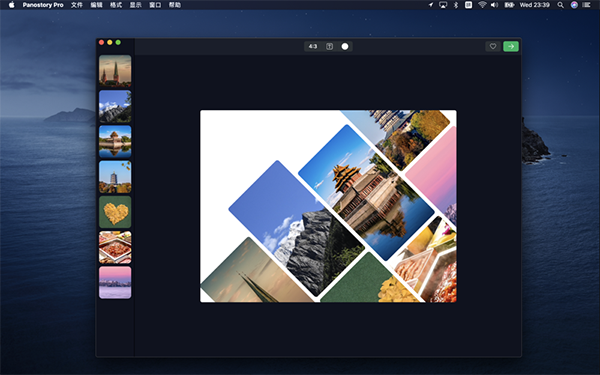
Task: Select the golden heart leaves thumbnail
Action: pos(115,212)
